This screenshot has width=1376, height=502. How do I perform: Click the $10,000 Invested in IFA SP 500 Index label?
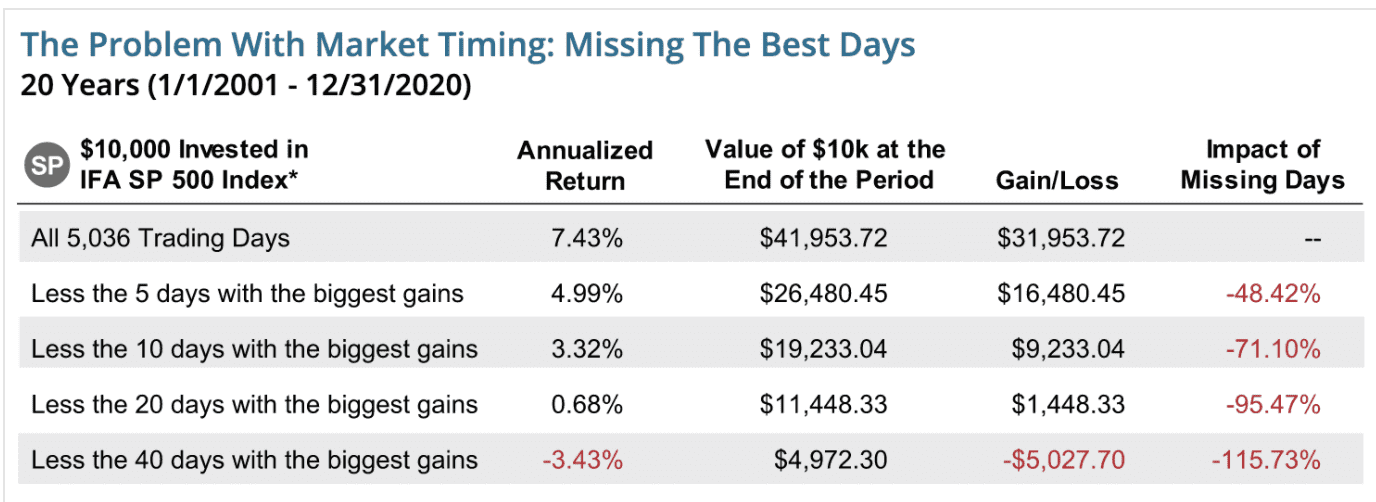pos(194,166)
